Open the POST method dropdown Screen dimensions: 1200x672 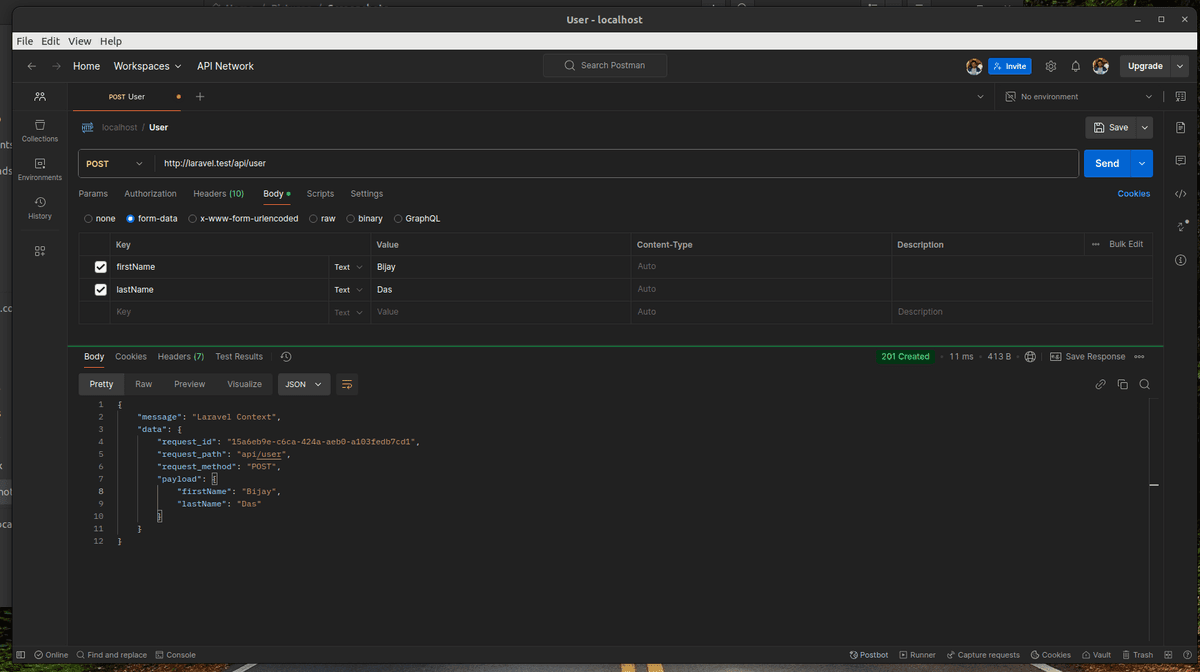(114, 163)
